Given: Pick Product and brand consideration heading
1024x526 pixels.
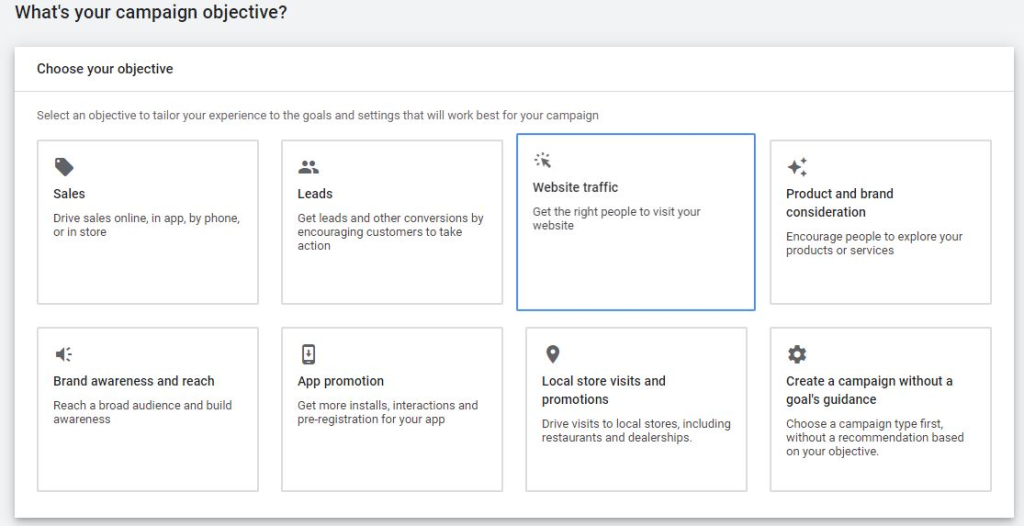Looking at the screenshot, I should coord(839,203).
